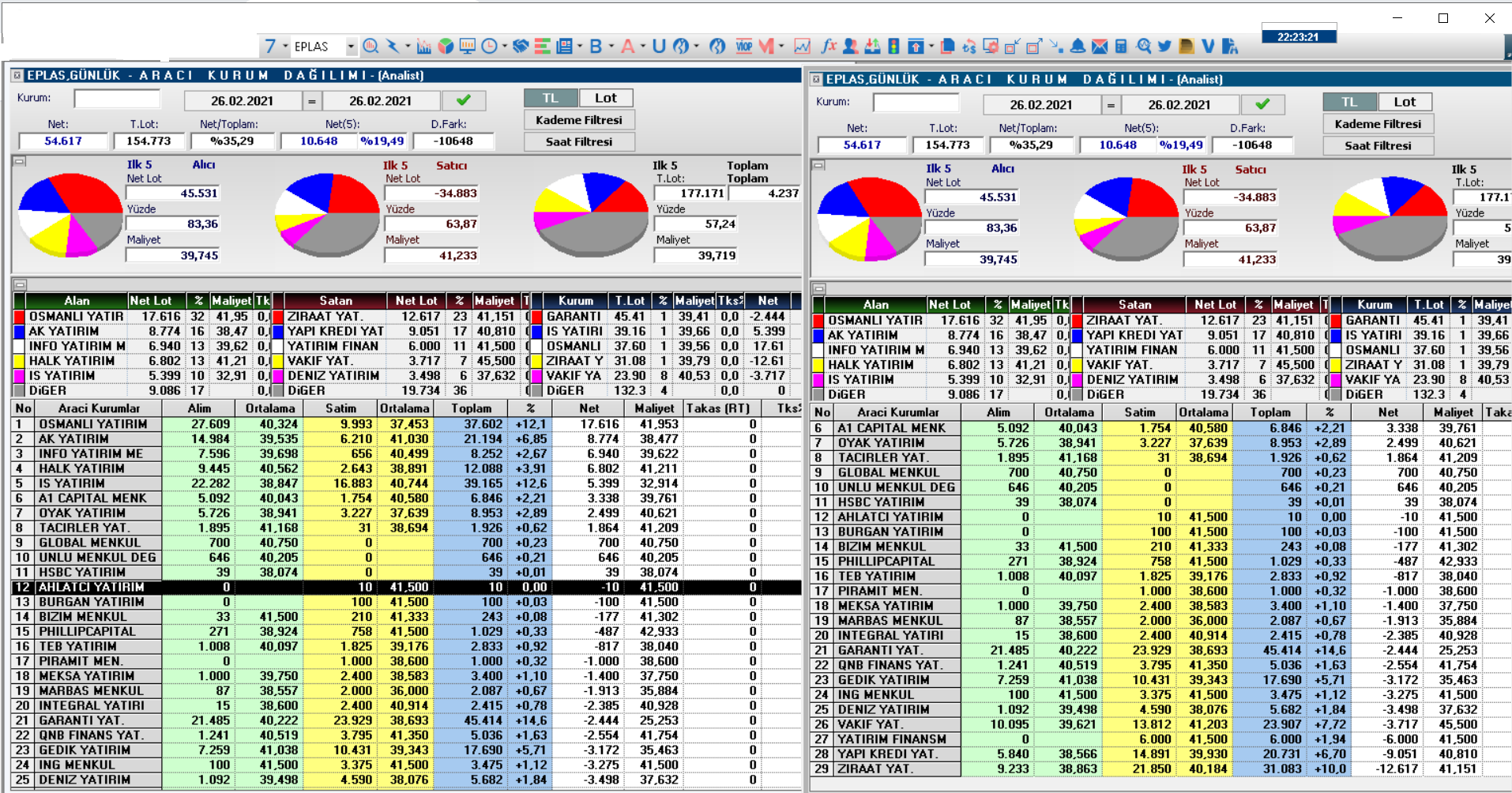The width and height of the screenshot is (1512, 793).
Task: Click green checkmark apply in right window
Action: point(1262,104)
